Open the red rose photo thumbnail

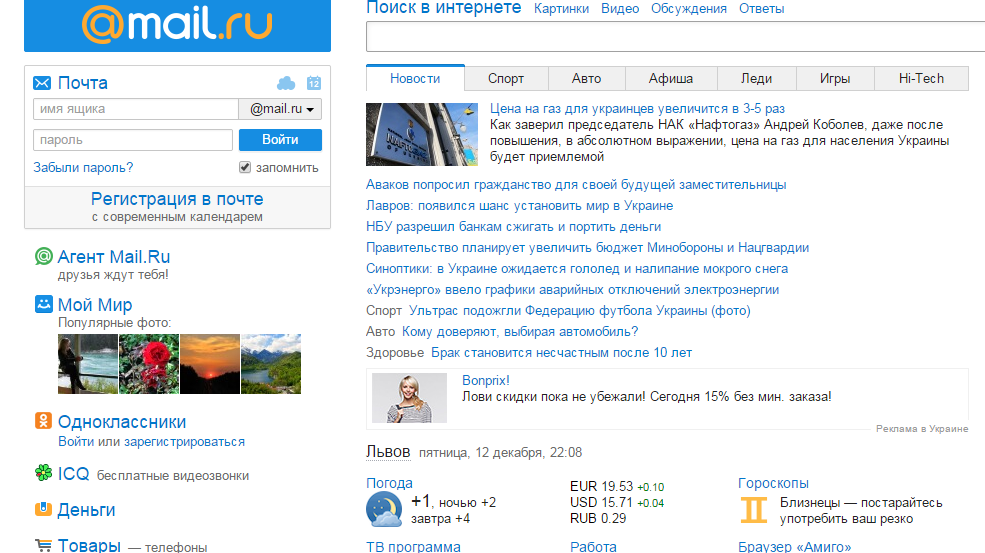click(x=149, y=364)
